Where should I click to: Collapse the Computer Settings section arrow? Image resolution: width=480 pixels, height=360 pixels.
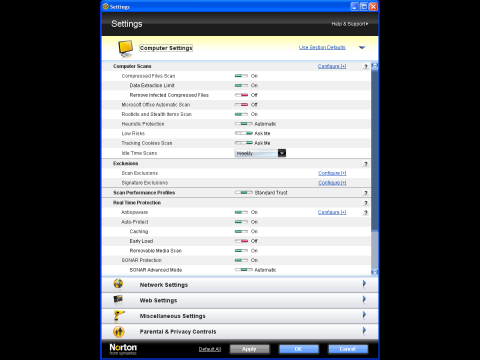(x=362, y=48)
